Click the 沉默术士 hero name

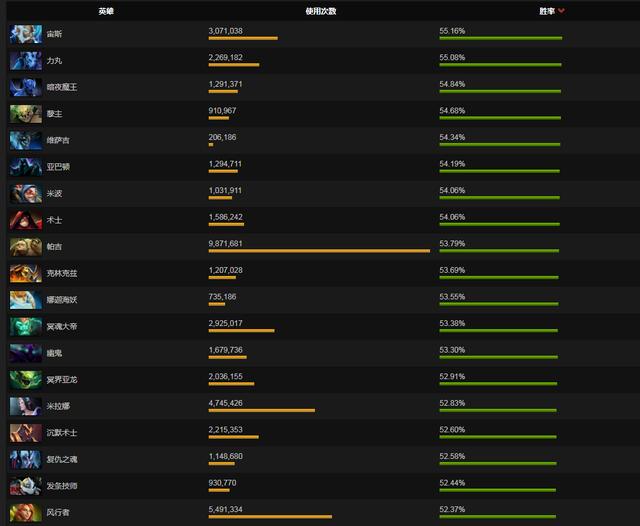tap(61, 433)
